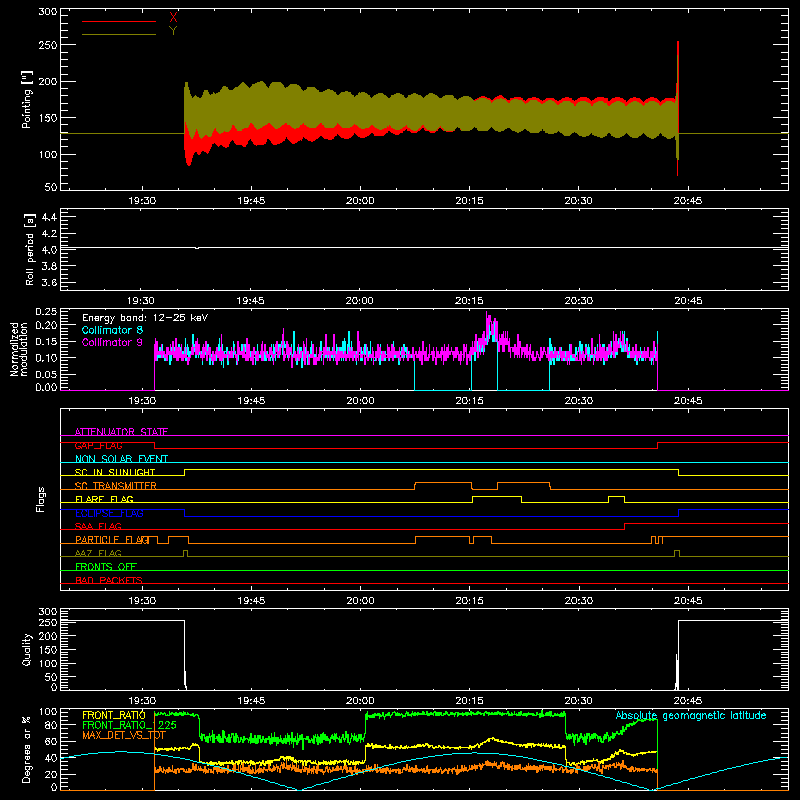Click the 'FRONTS_OFF' flag label
Viewport: 800px width, 800px height.
coord(106,567)
